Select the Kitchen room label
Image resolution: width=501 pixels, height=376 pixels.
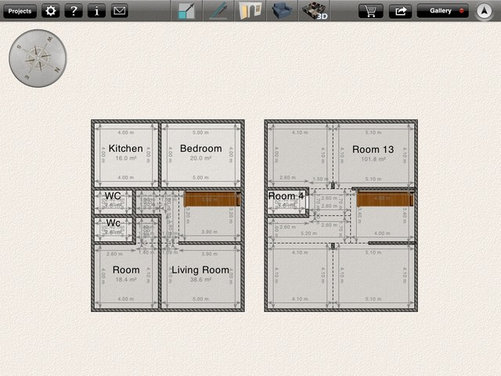[126, 148]
